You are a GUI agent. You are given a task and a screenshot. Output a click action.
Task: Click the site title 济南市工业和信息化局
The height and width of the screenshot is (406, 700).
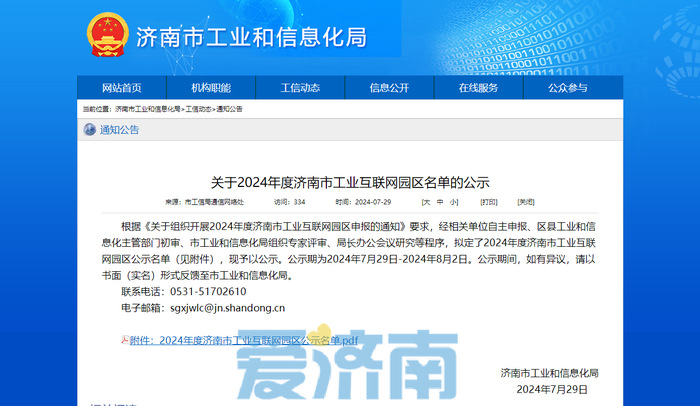coord(251,37)
